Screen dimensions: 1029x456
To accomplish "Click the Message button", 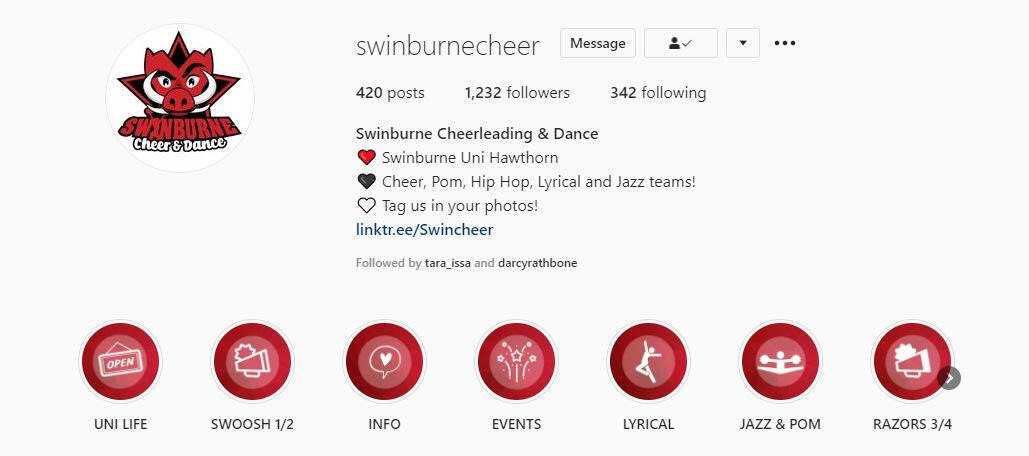I will (598, 43).
